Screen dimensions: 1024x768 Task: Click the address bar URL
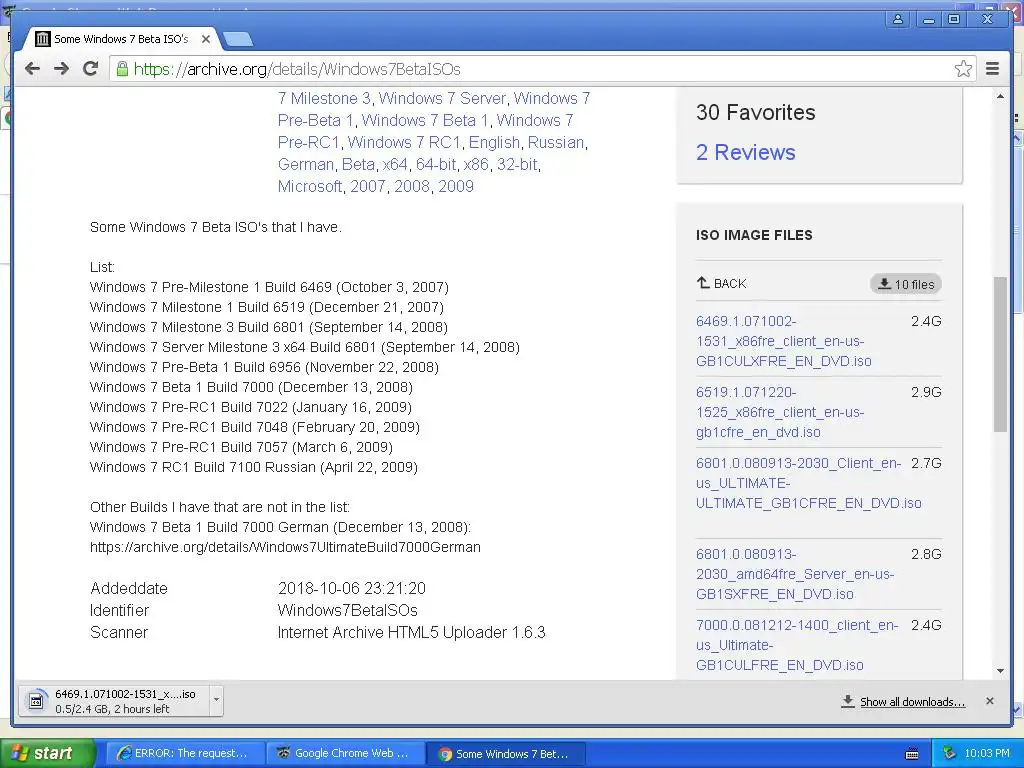(x=297, y=69)
